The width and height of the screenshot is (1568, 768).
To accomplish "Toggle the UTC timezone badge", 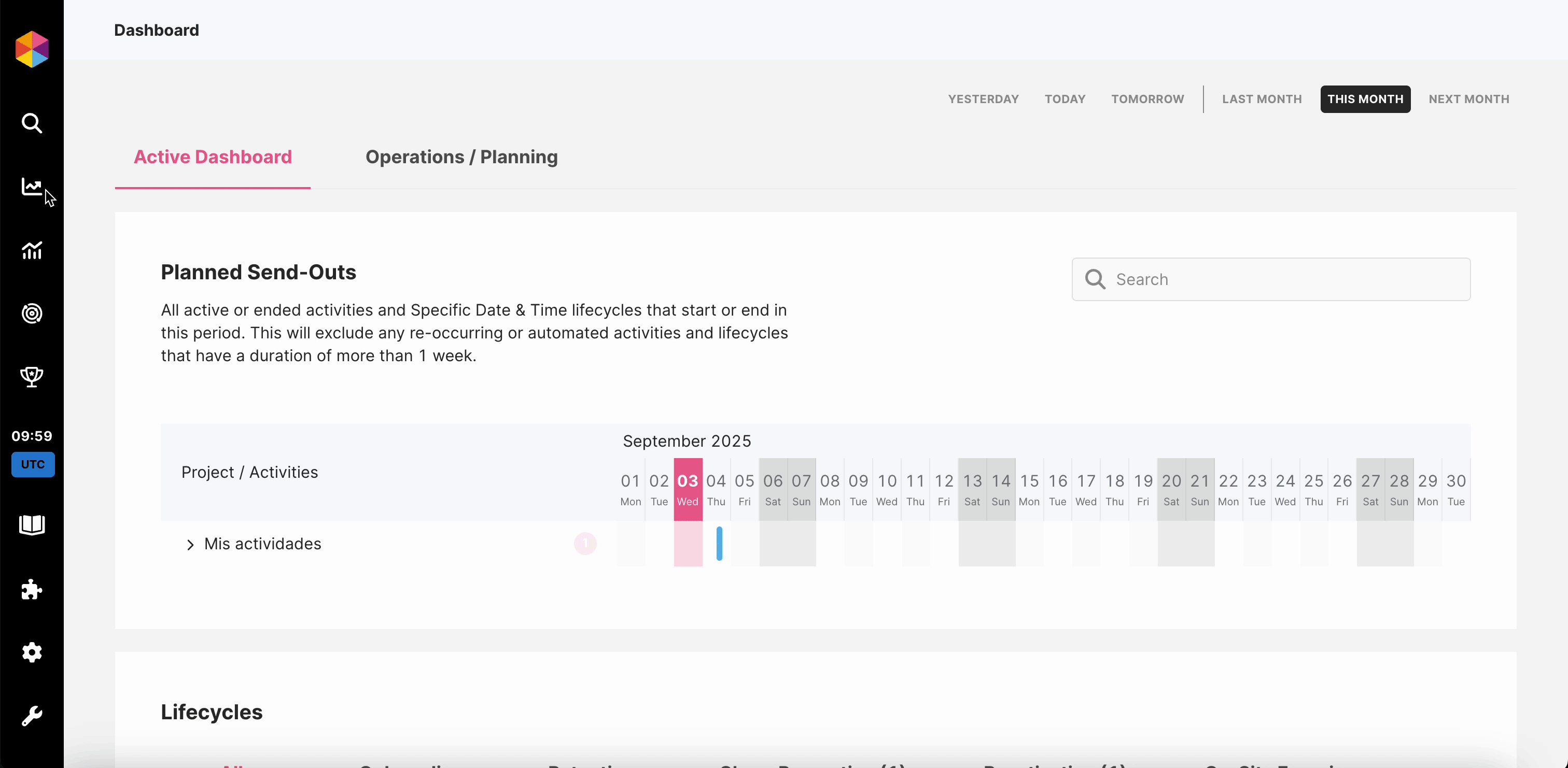I will pyautogui.click(x=33, y=464).
